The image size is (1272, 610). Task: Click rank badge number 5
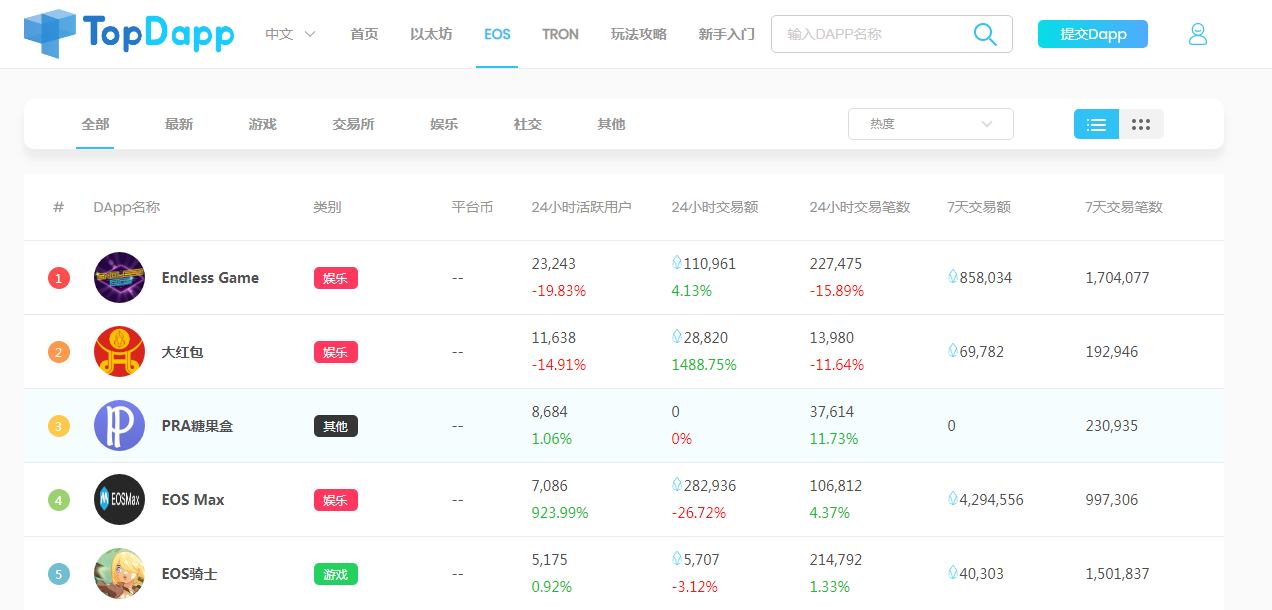point(59,574)
